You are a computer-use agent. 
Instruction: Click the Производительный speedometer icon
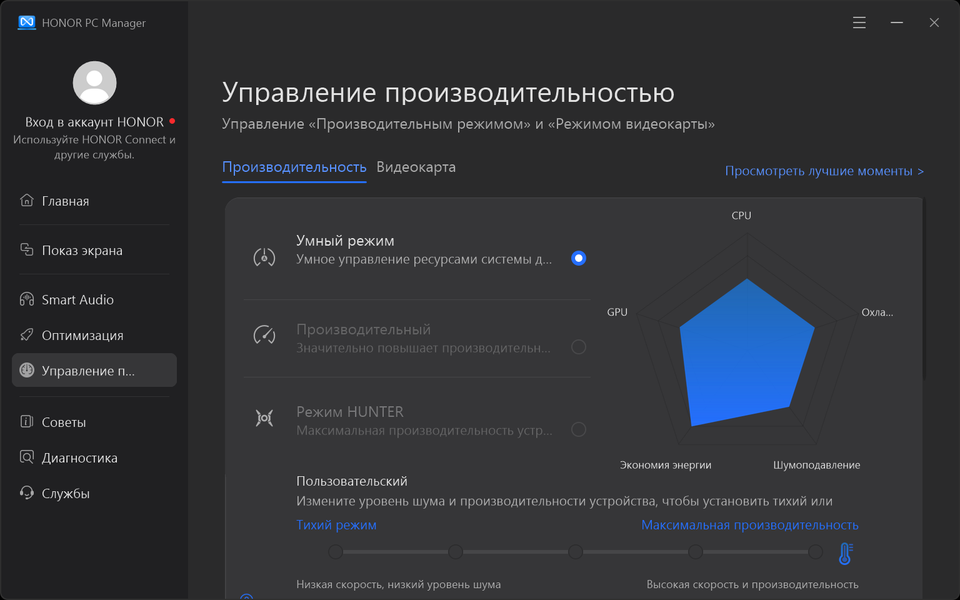point(264,335)
